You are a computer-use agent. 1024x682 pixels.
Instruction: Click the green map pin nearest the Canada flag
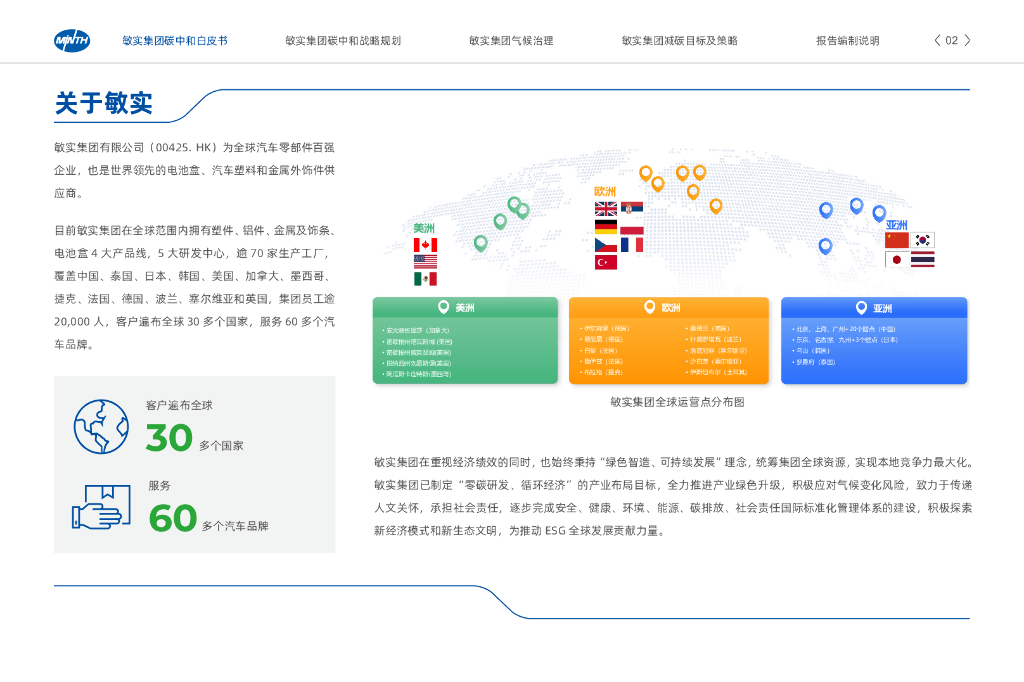tap(481, 243)
